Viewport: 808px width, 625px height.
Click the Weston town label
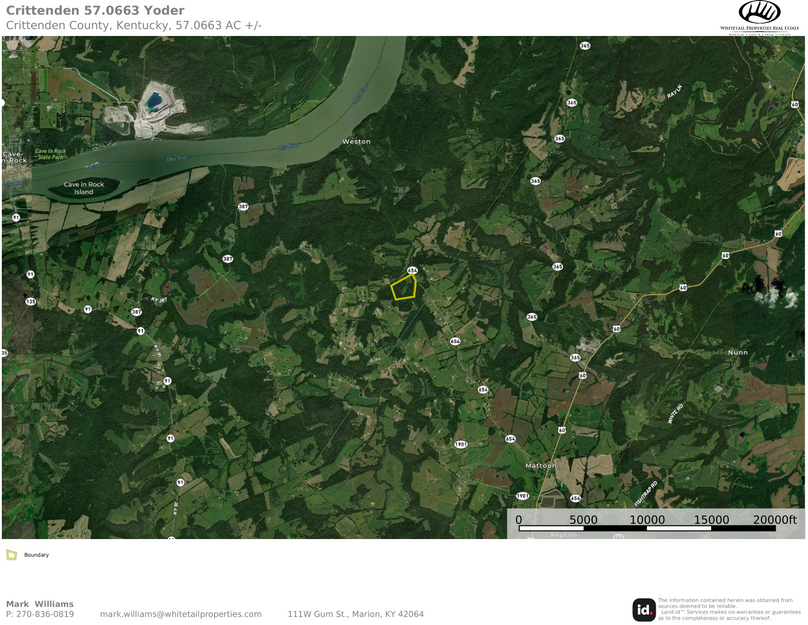(x=356, y=141)
